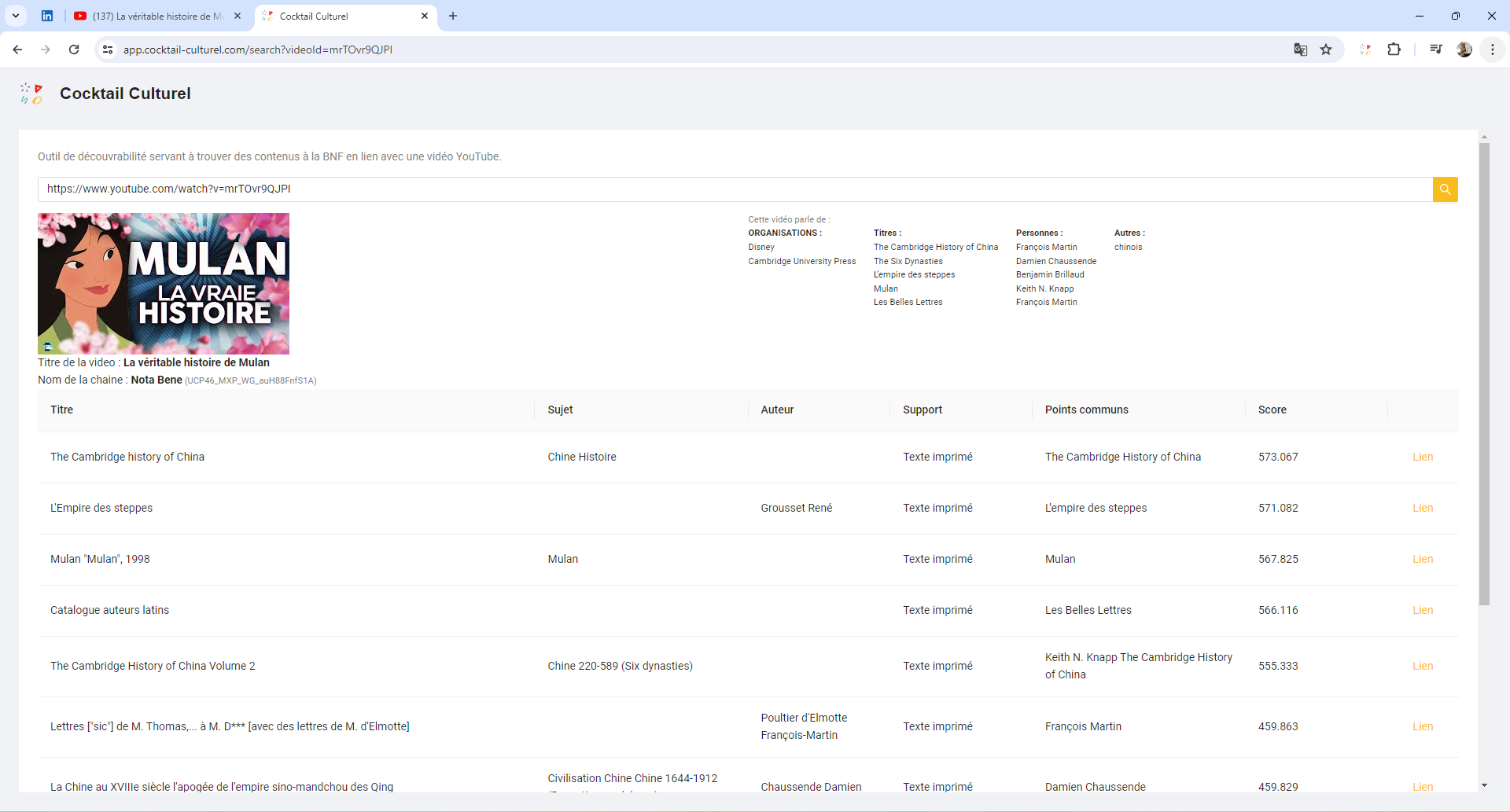
Task: Close the YouTube Mulan video tab
Action: [238, 16]
